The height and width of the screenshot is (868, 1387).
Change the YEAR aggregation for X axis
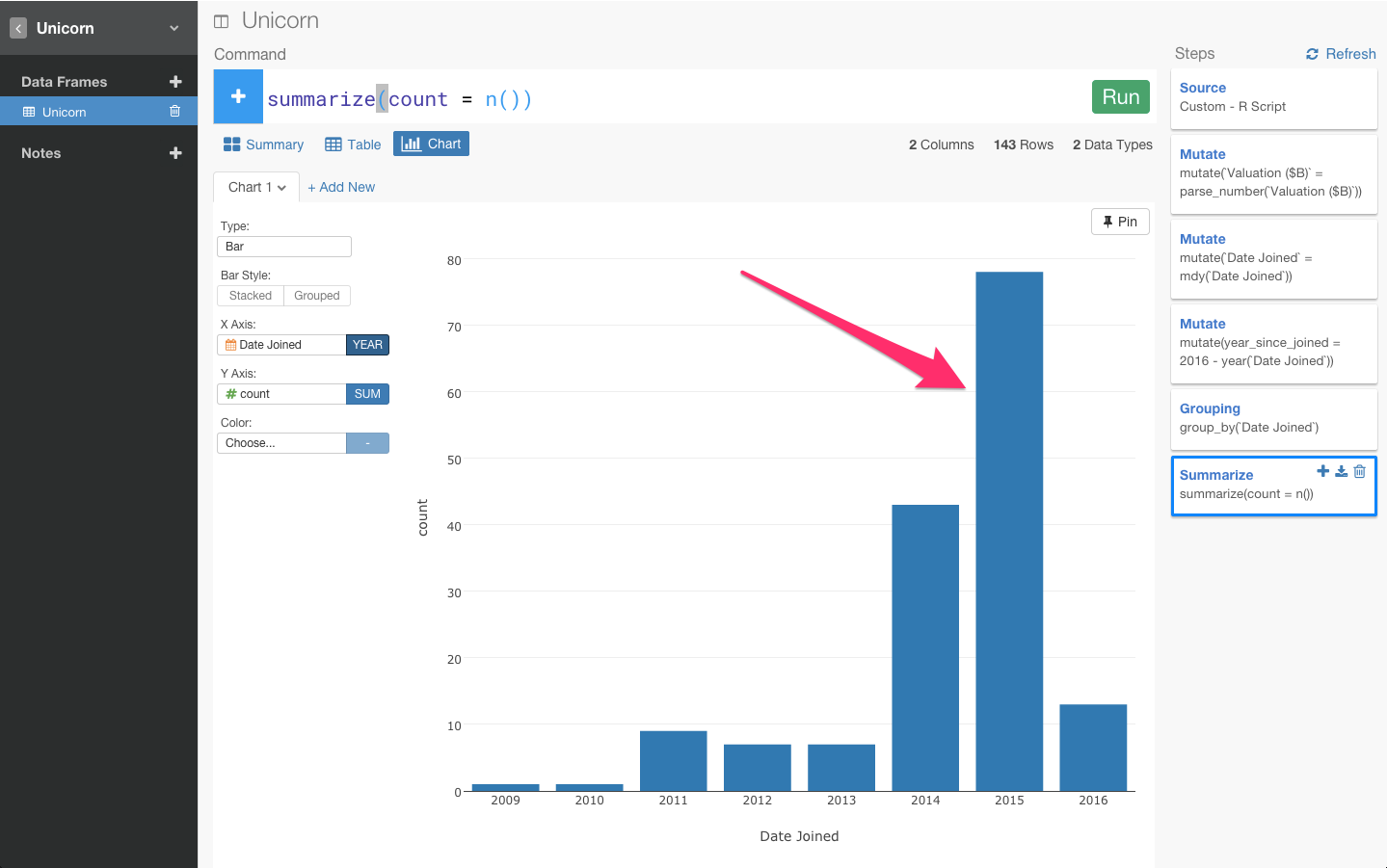coord(367,345)
